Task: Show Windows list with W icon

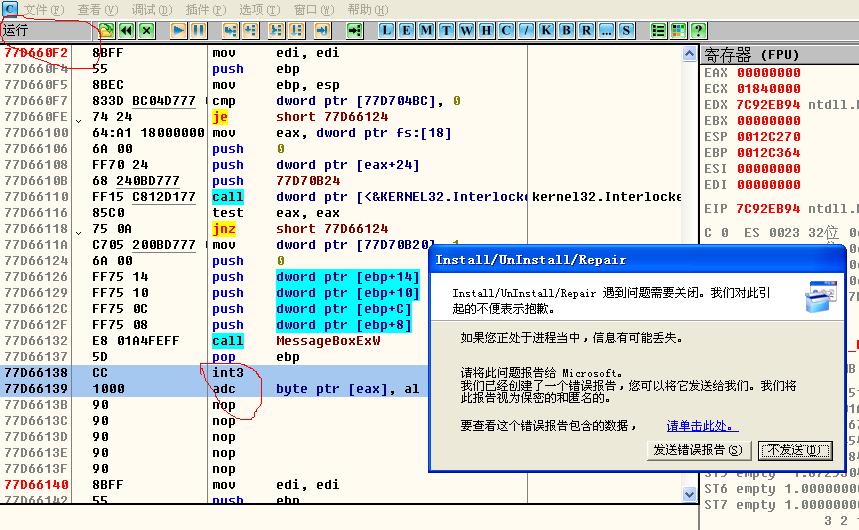Action: [466, 30]
